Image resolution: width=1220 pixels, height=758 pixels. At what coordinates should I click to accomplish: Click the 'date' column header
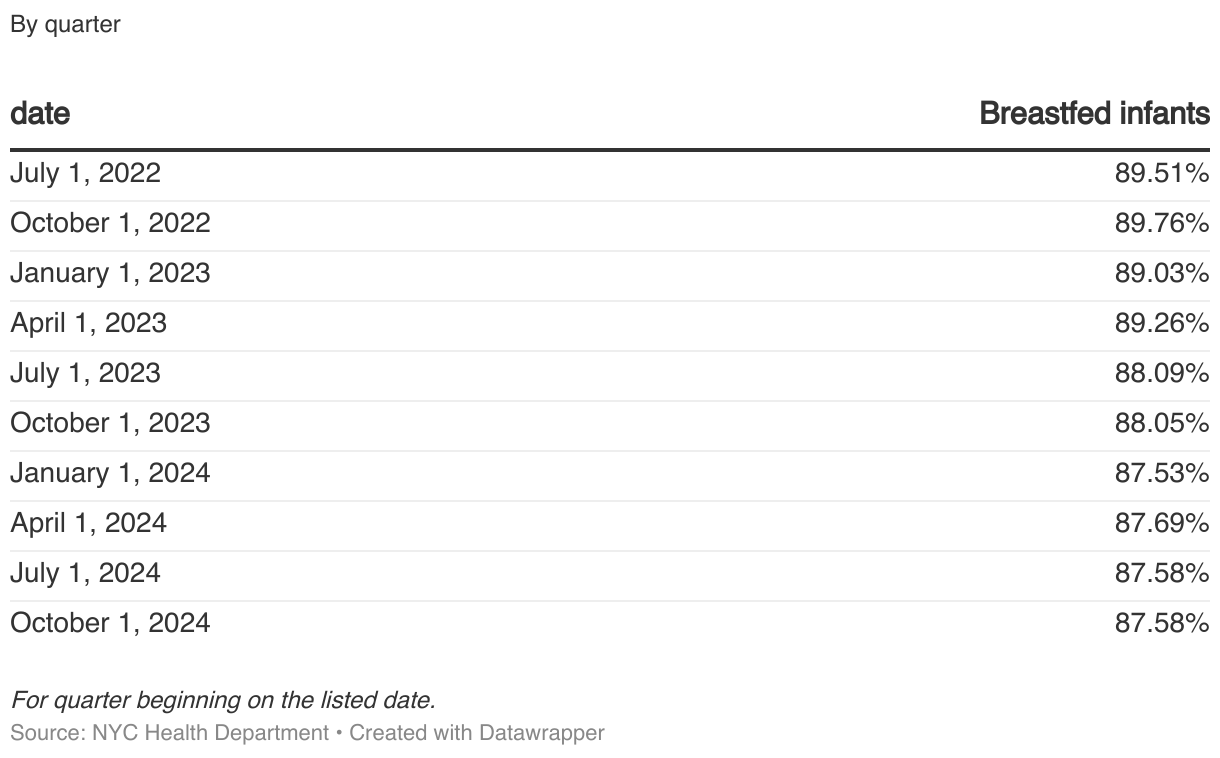coord(40,113)
